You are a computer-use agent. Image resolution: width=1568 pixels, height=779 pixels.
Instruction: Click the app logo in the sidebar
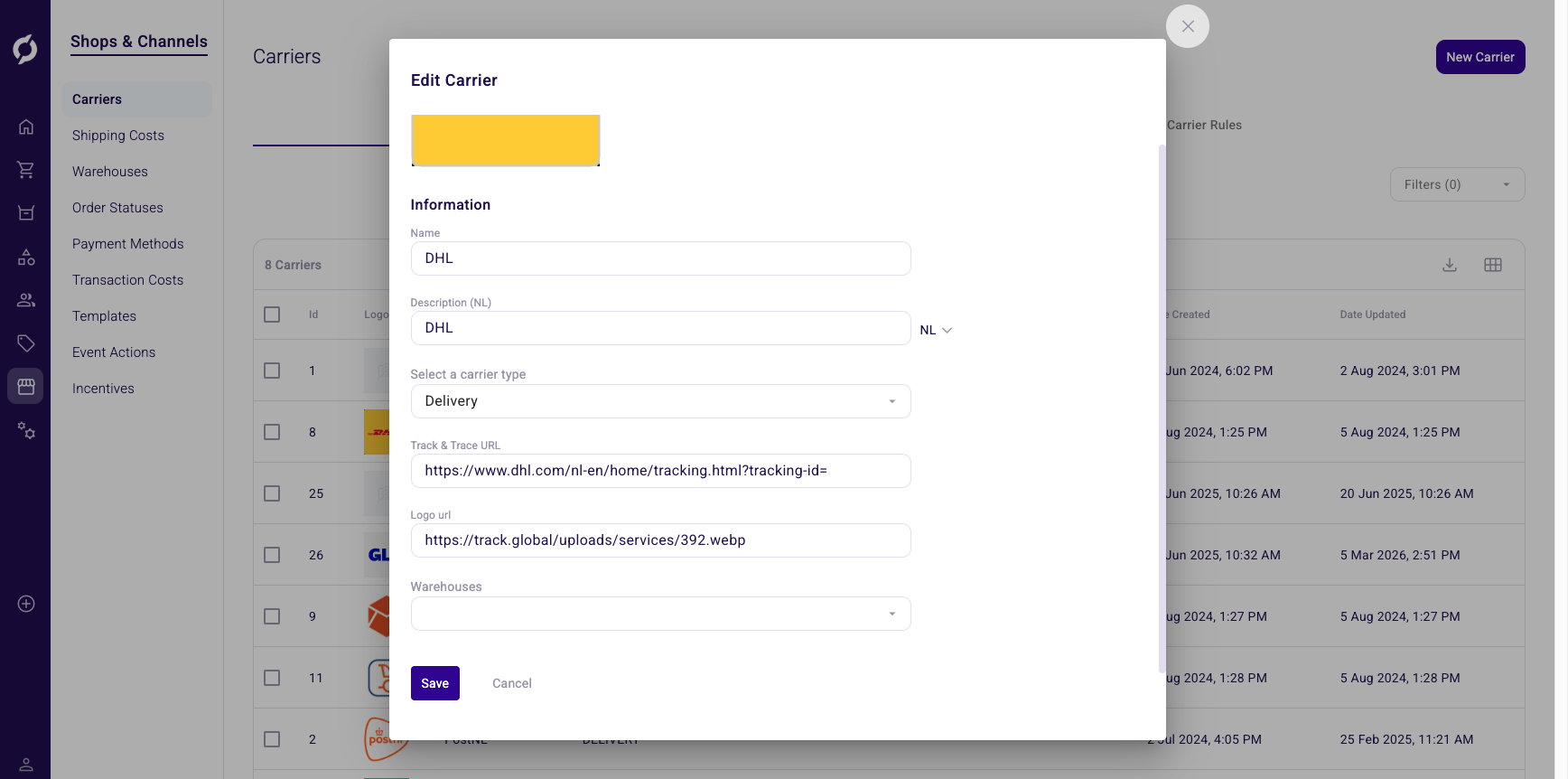pyautogui.click(x=25, y=49)
